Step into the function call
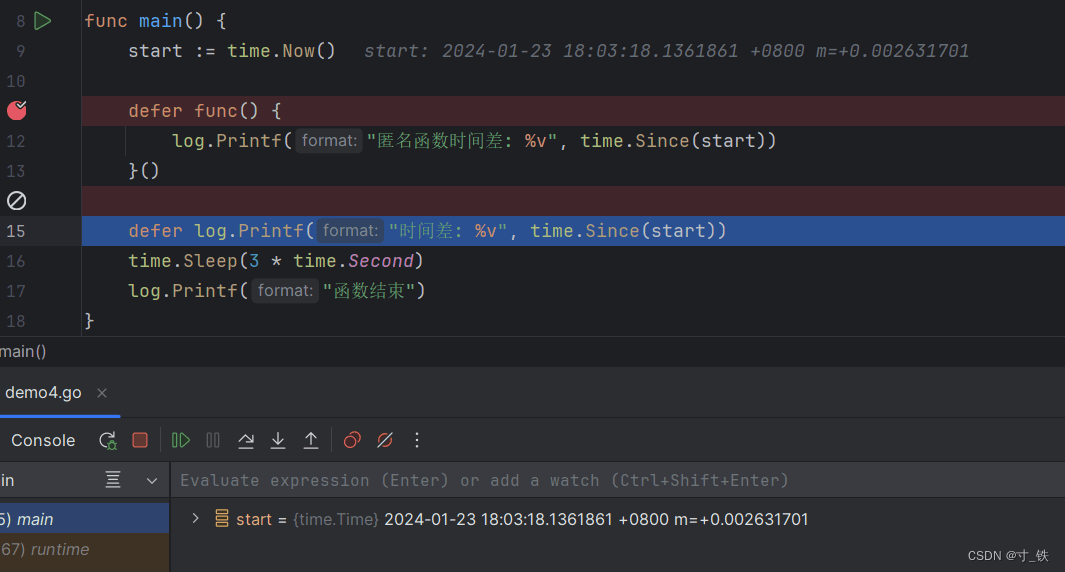 (x=278, y=440)
